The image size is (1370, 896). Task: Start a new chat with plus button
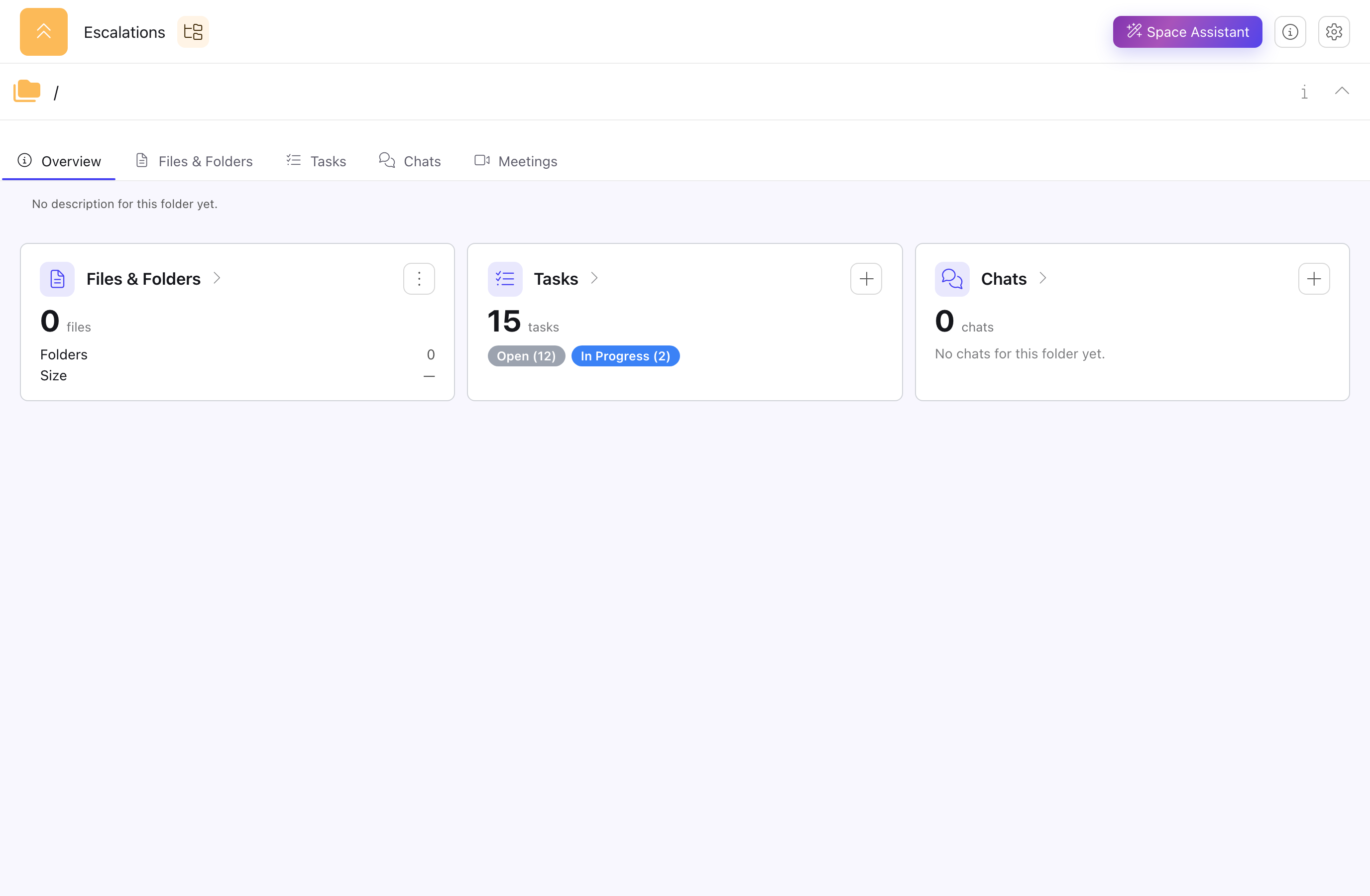coord(1314,279)
